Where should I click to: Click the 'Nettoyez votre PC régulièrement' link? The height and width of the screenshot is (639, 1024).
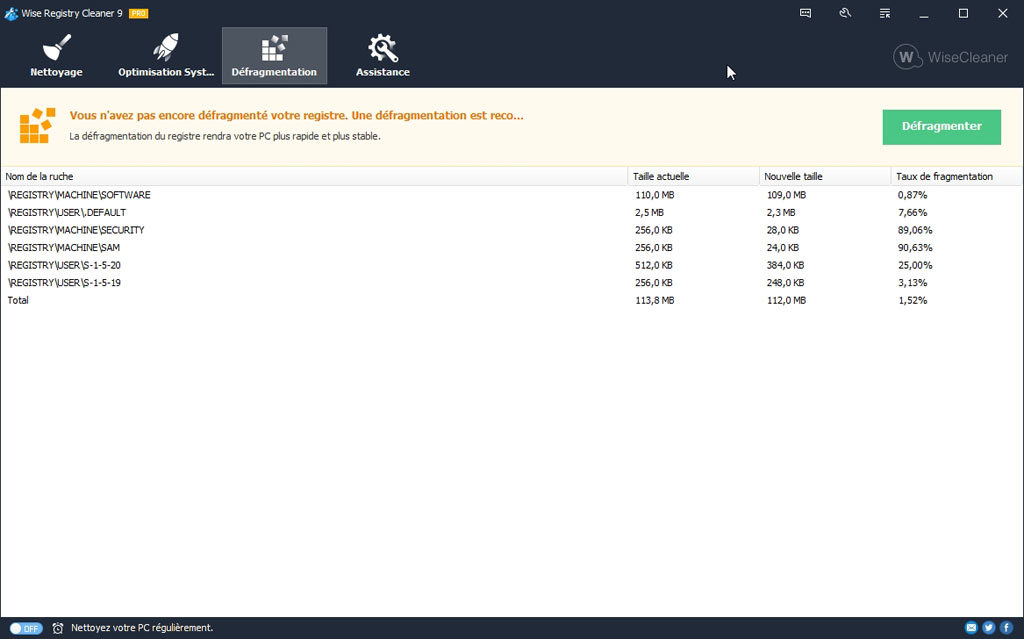(141, 628)
